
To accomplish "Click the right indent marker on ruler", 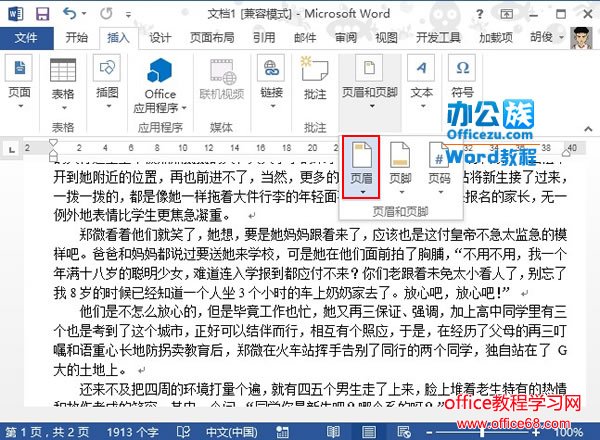I will click(566, 153).
